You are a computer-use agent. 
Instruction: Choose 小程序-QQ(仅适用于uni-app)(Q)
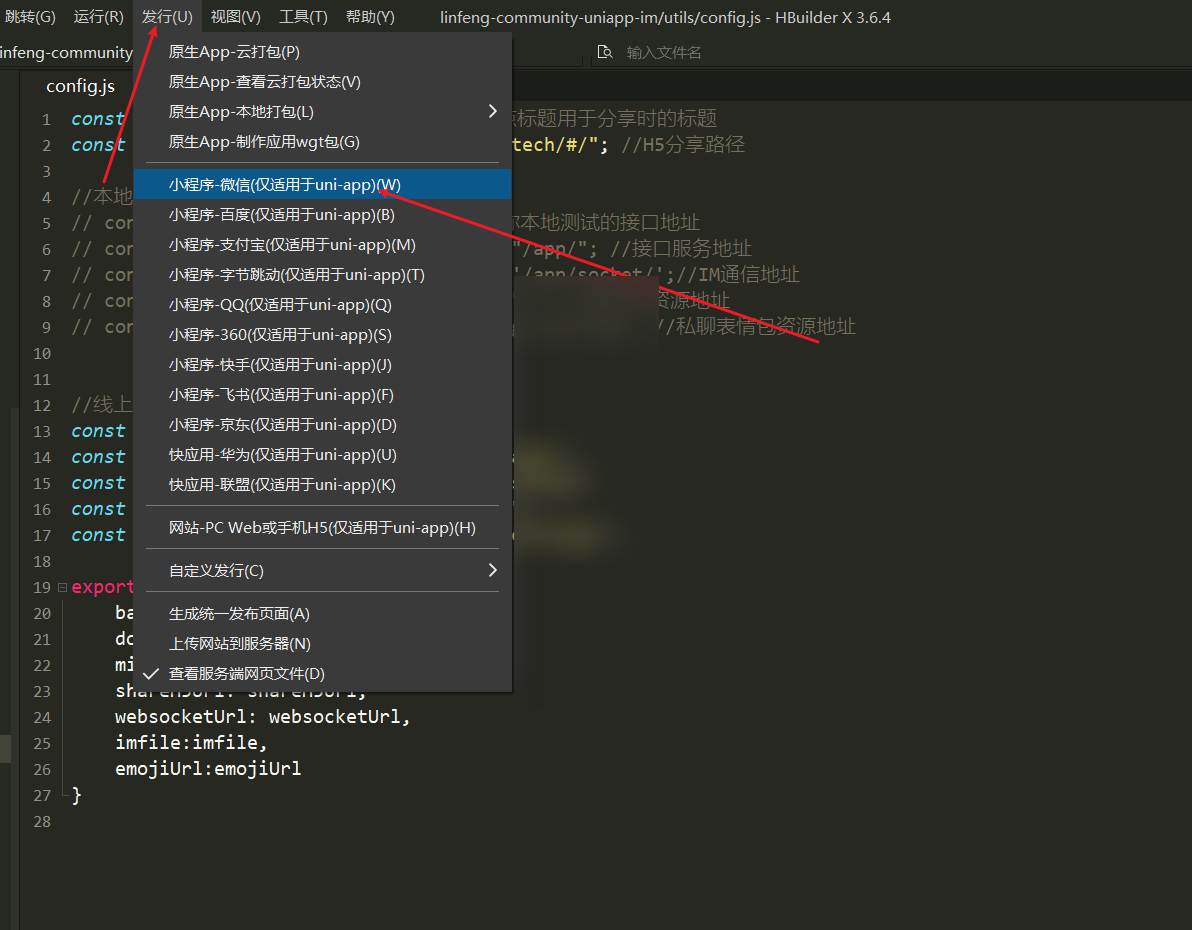click(322, 304)
